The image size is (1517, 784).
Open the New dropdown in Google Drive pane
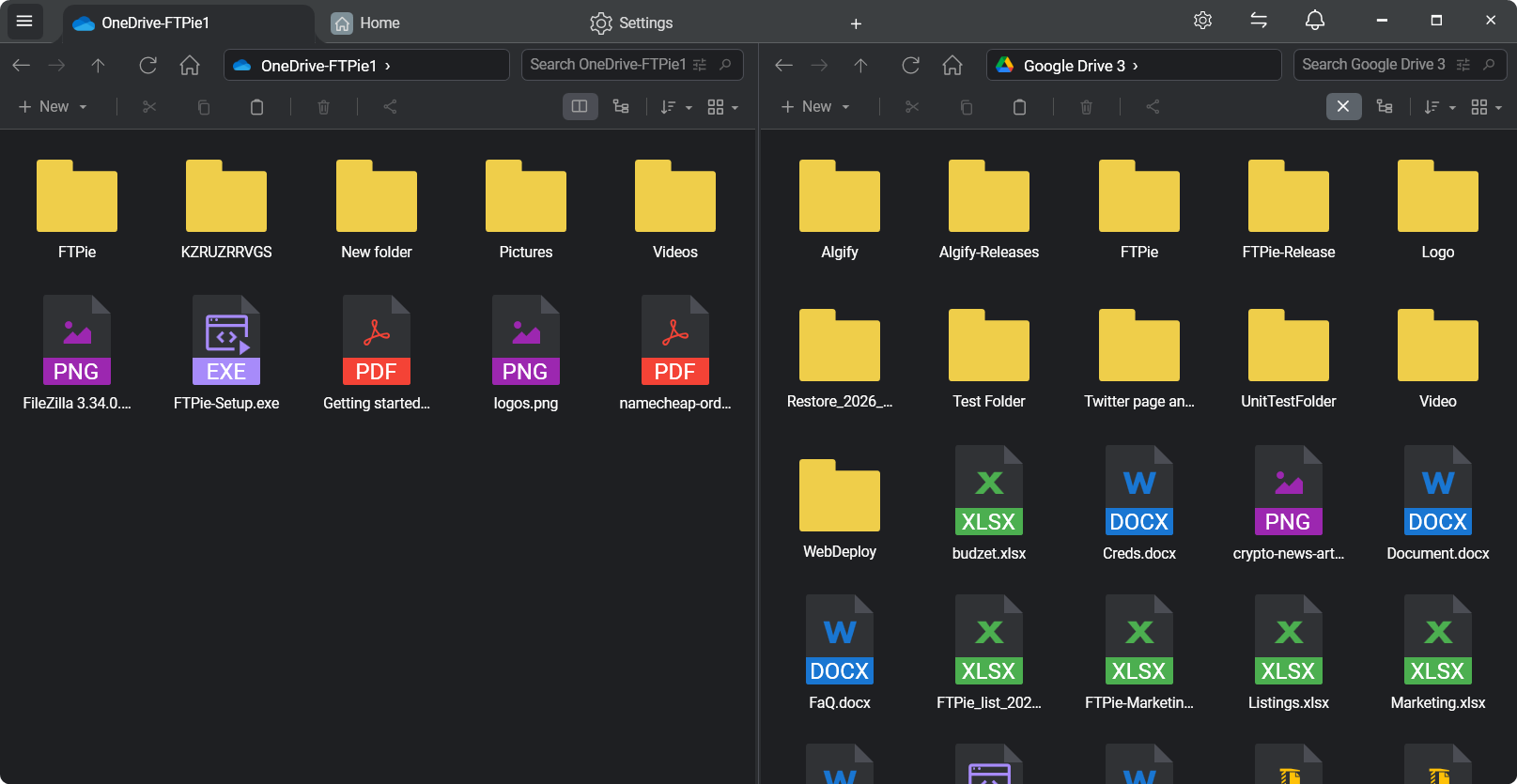tap(815, 107)
